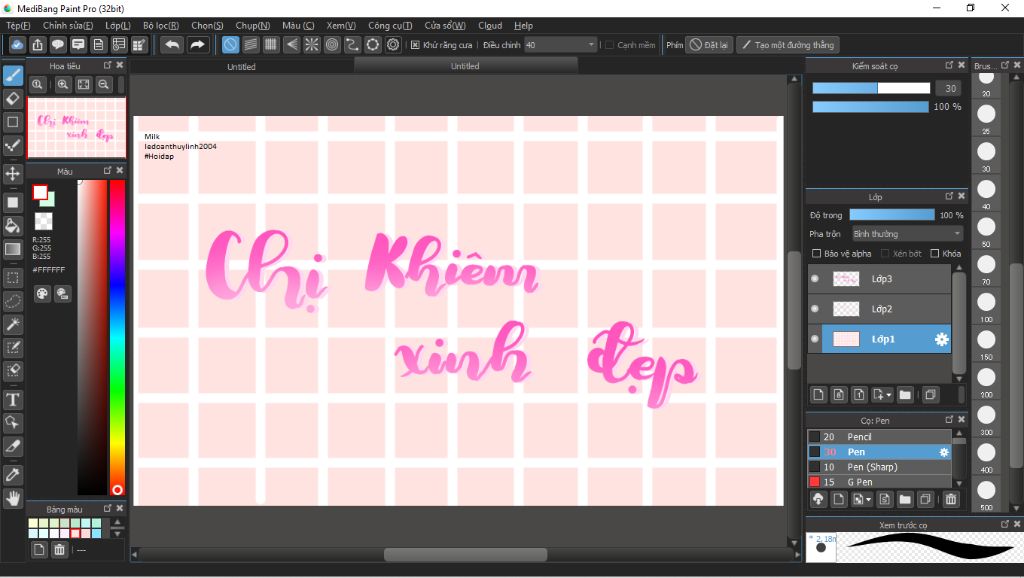The width and height of the screenshot is (1024, 578).
Task: Select the Pencil brush
Action: pos(880,437)
